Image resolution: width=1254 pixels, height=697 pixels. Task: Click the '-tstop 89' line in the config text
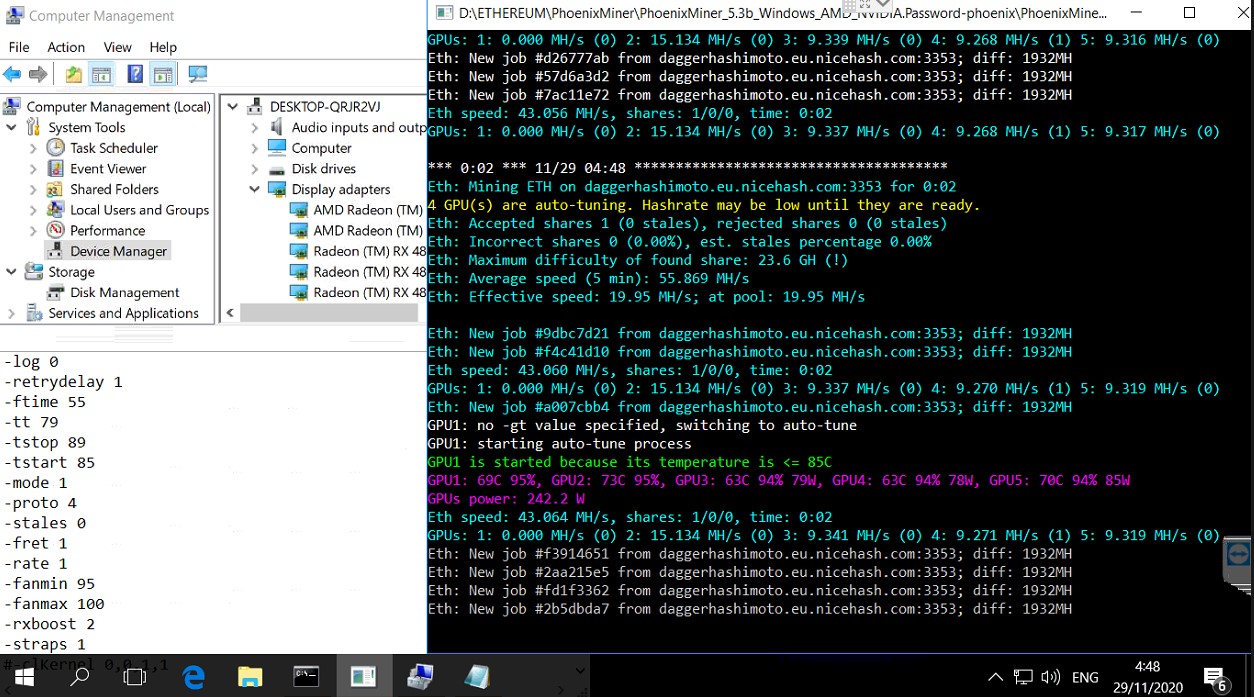(45, 442)
